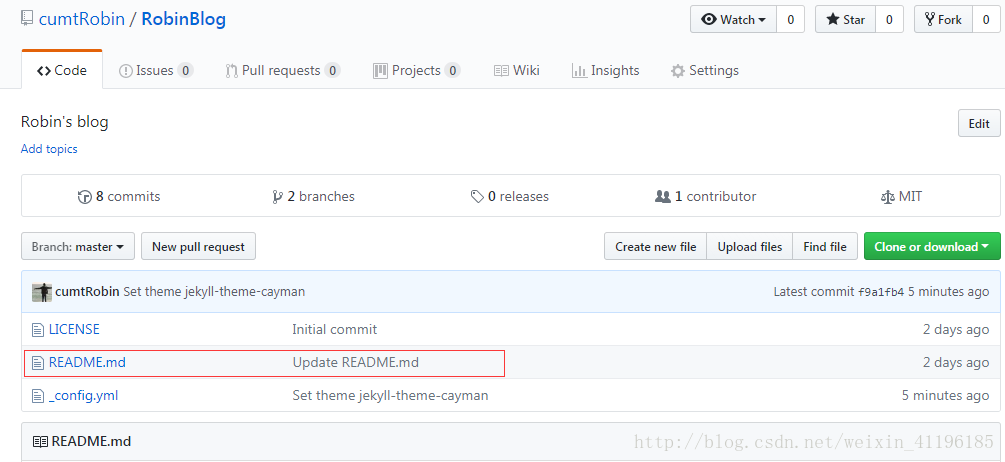Switch to the Issues tab
The height and width of the screenshot is (462, 1005).
coord(156,70)
